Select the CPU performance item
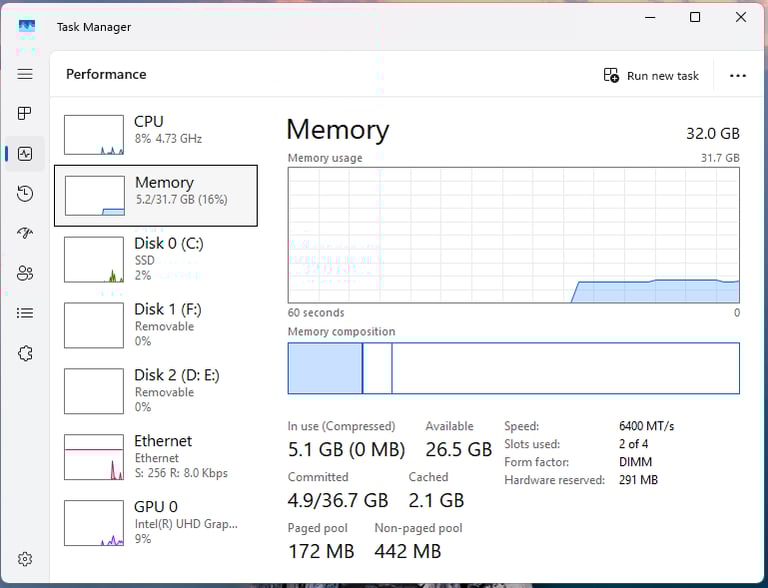 [156, 135]
